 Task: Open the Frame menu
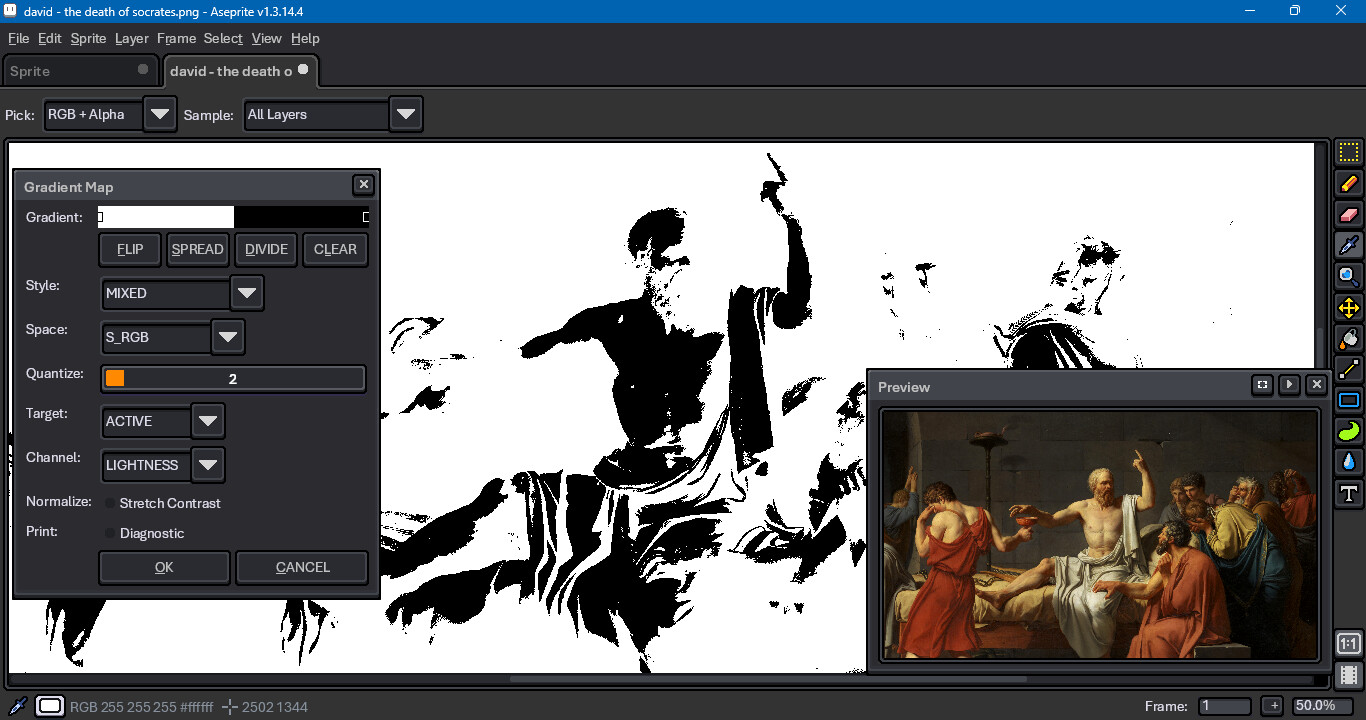point(176,38)
